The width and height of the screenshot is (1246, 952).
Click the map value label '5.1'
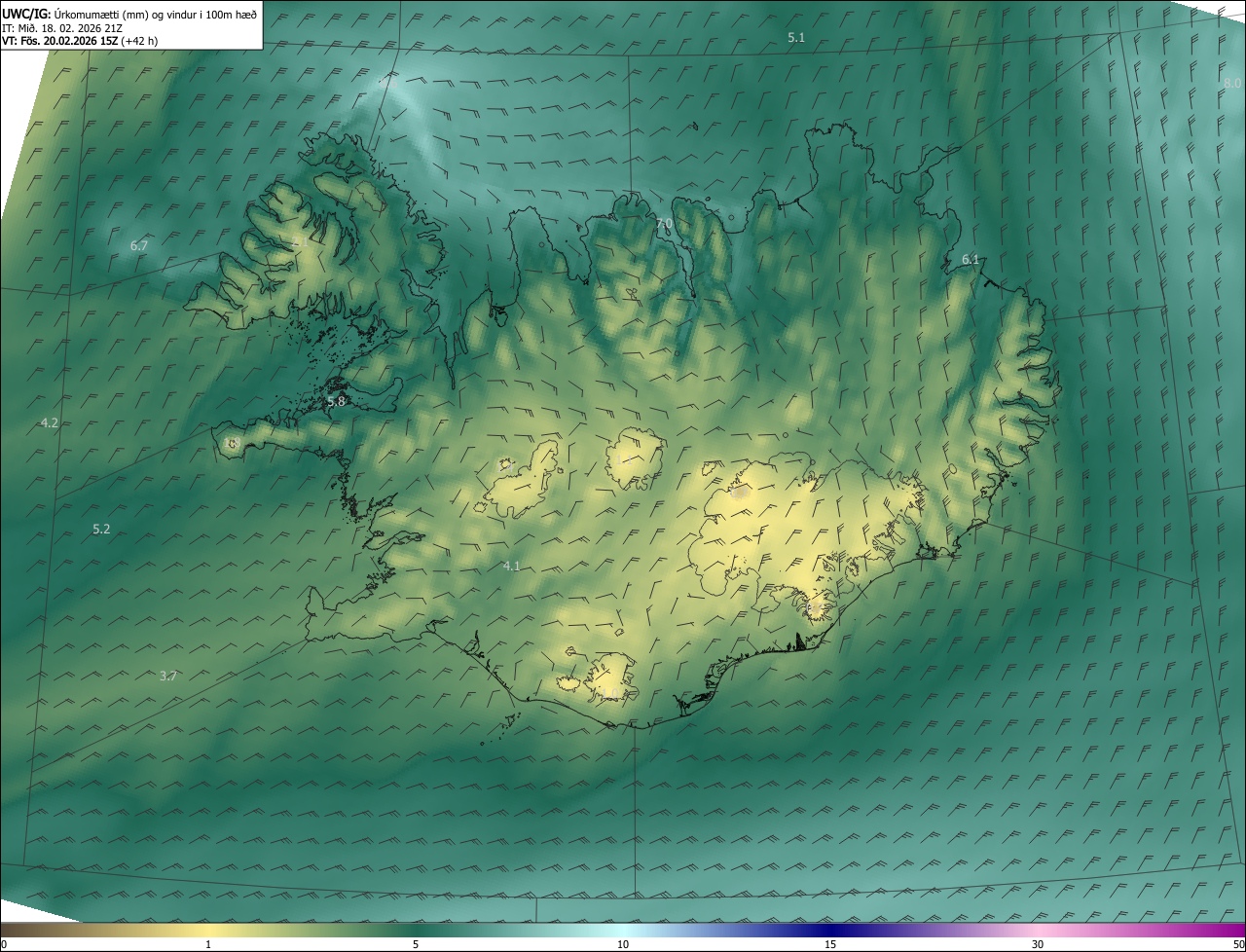tap(796, 37)
